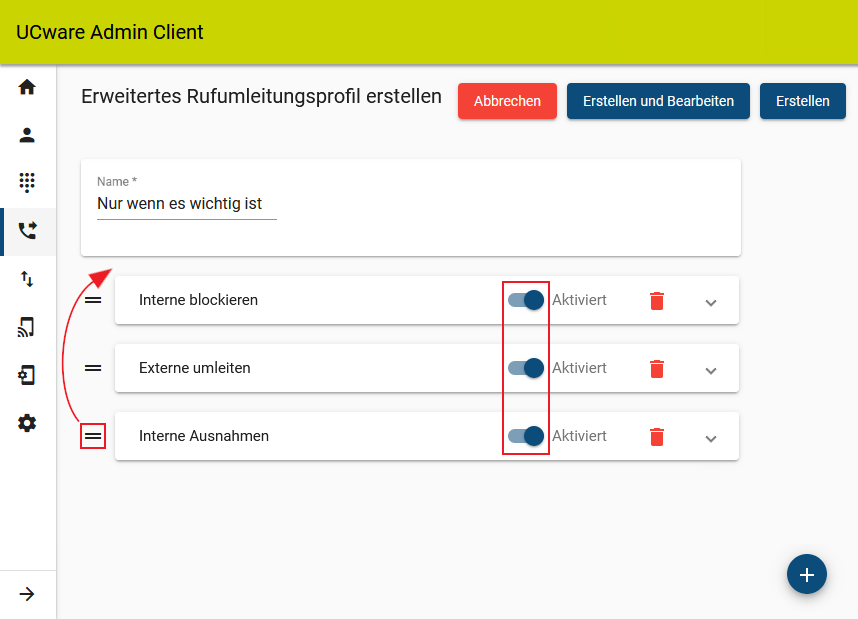Delete the Externe umleiten rule
The height and width of the screenshot is (619, 858).
pyautogui.click(x=657, y=368)
